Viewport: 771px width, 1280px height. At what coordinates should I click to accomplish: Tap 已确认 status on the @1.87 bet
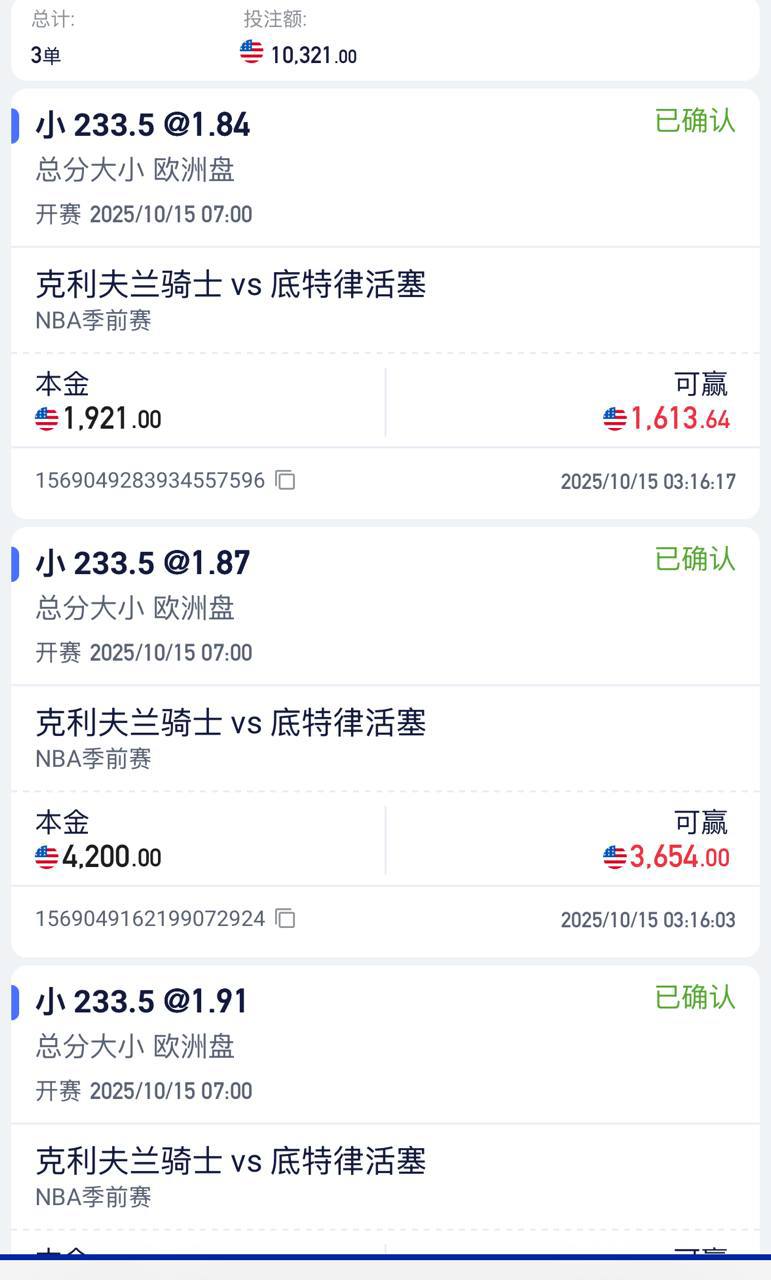click(x=695, y=559)
